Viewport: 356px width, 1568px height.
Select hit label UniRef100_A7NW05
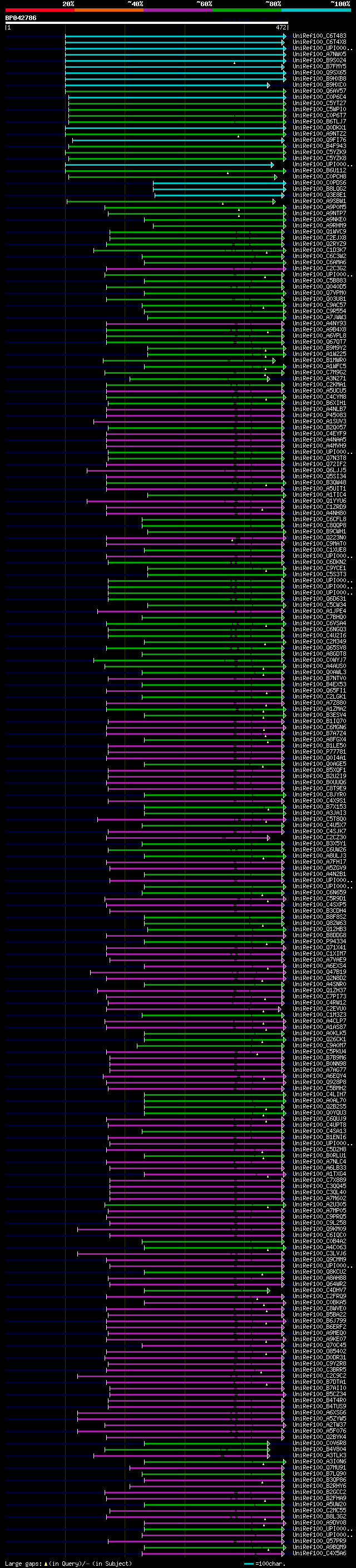click(319, 54)
